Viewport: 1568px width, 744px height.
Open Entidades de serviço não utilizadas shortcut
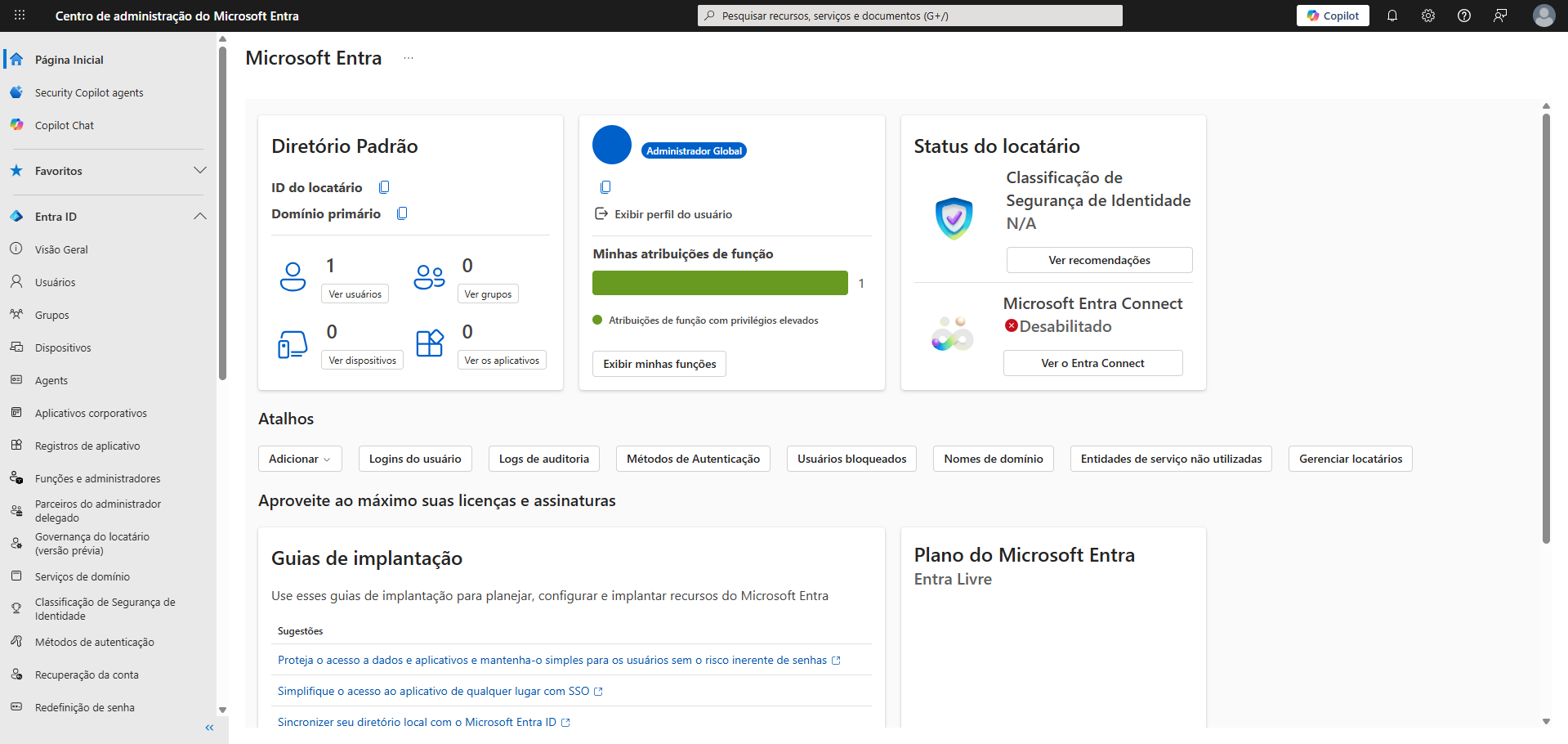point(1171,459)
